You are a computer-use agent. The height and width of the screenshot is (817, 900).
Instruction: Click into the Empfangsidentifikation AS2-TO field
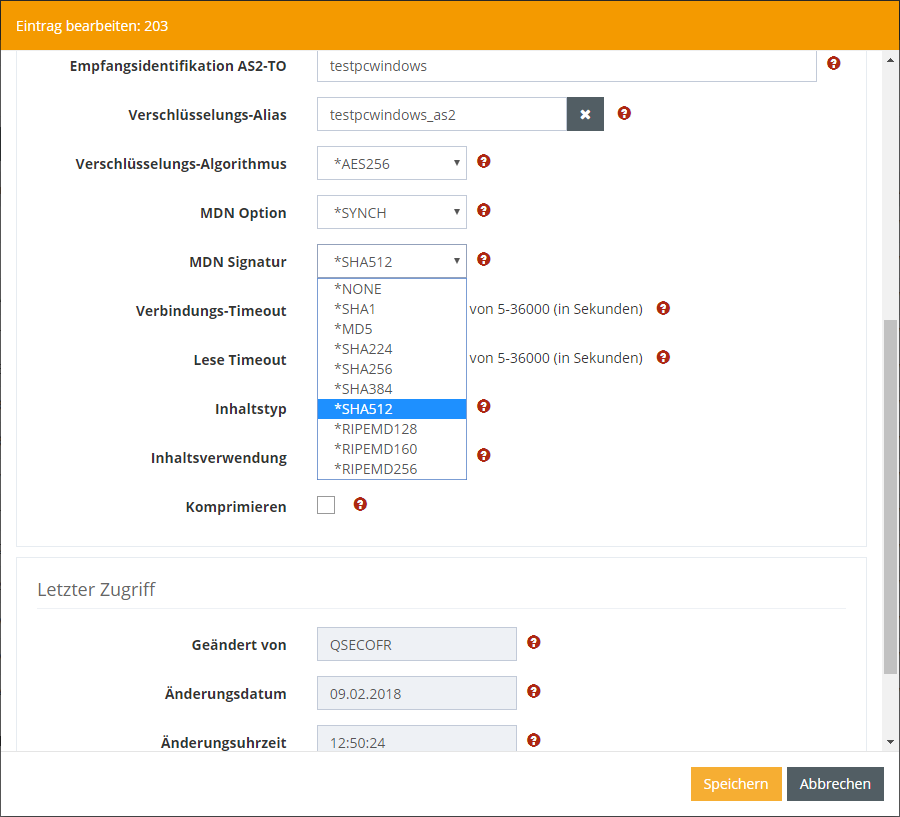(566, 66)
